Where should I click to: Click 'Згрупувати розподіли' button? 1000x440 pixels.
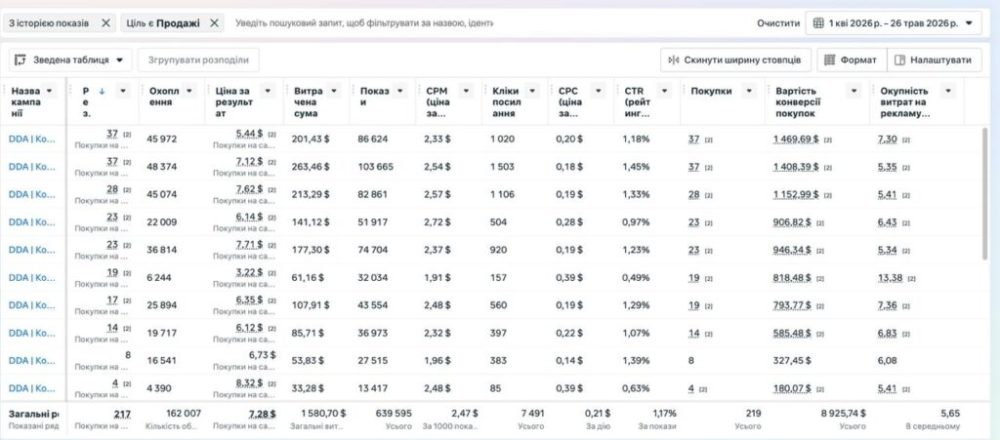(198, 60)
